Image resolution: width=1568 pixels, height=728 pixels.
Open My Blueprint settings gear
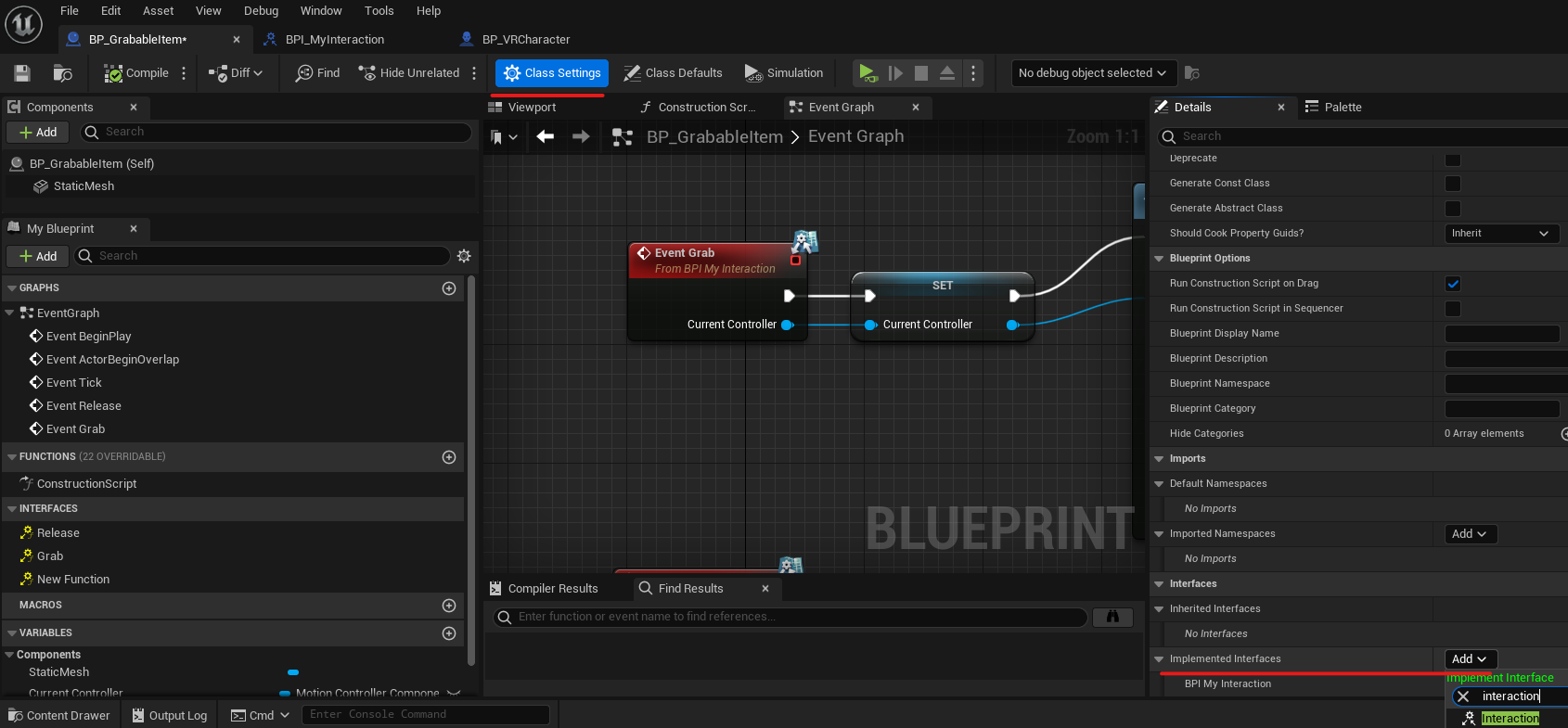pyautogui.click(x=464, y=256)
